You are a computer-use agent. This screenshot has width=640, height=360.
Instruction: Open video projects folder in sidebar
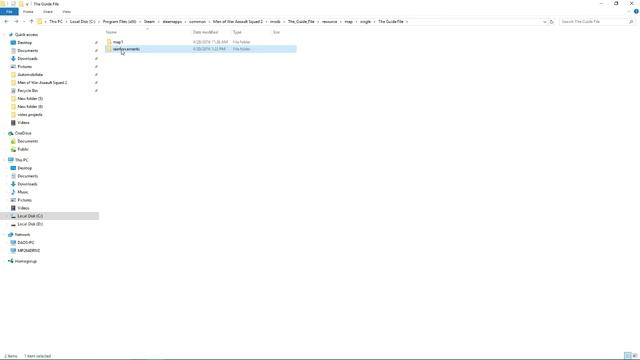(x=29, y=115)
